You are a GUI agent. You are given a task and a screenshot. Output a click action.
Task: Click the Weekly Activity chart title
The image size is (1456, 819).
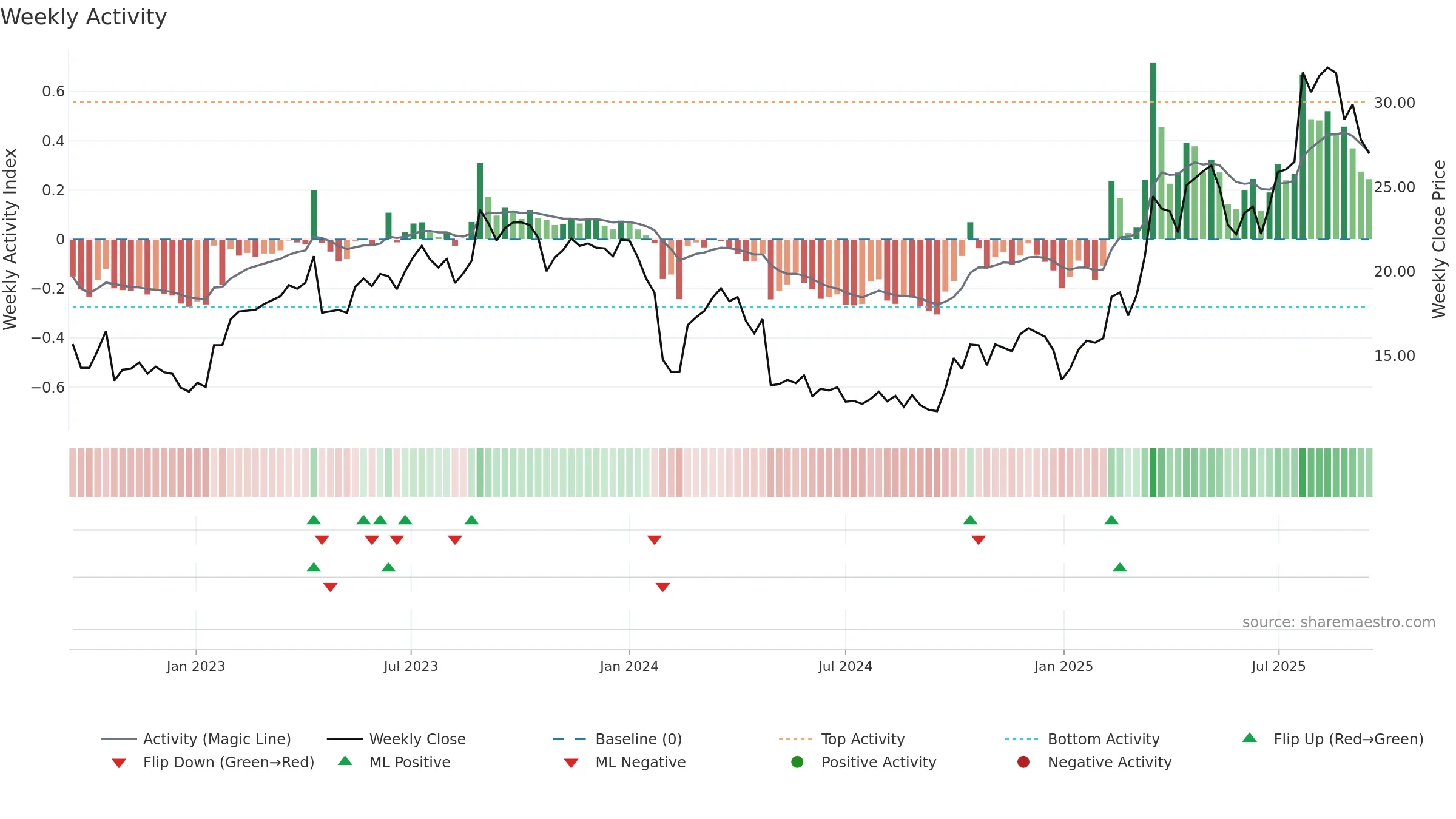coord(84,17)
